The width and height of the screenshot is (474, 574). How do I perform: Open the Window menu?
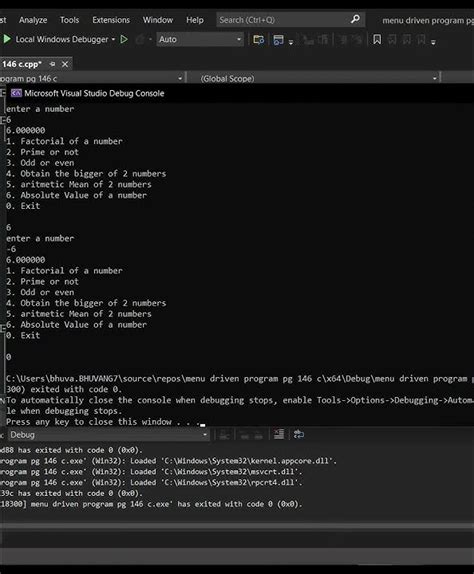click(158, 20)
